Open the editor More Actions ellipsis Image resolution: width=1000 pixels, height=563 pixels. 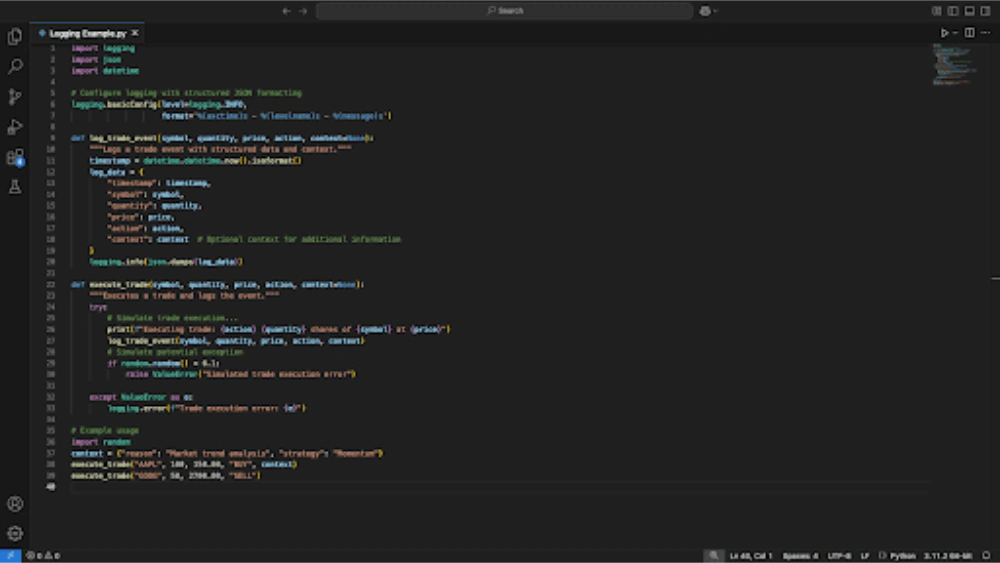[986, 33]
